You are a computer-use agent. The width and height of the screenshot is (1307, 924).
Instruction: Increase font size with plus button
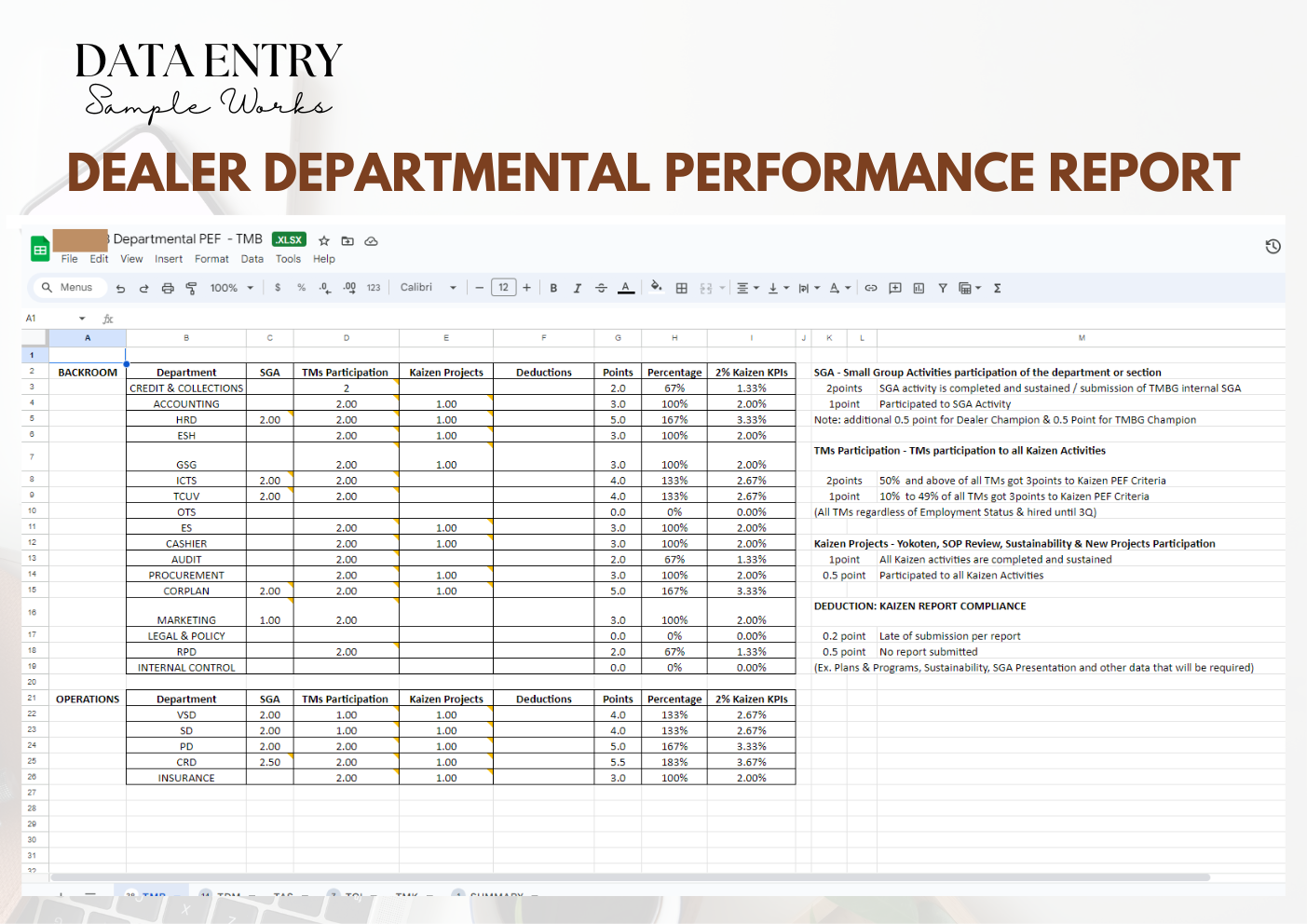click(526, 288)
